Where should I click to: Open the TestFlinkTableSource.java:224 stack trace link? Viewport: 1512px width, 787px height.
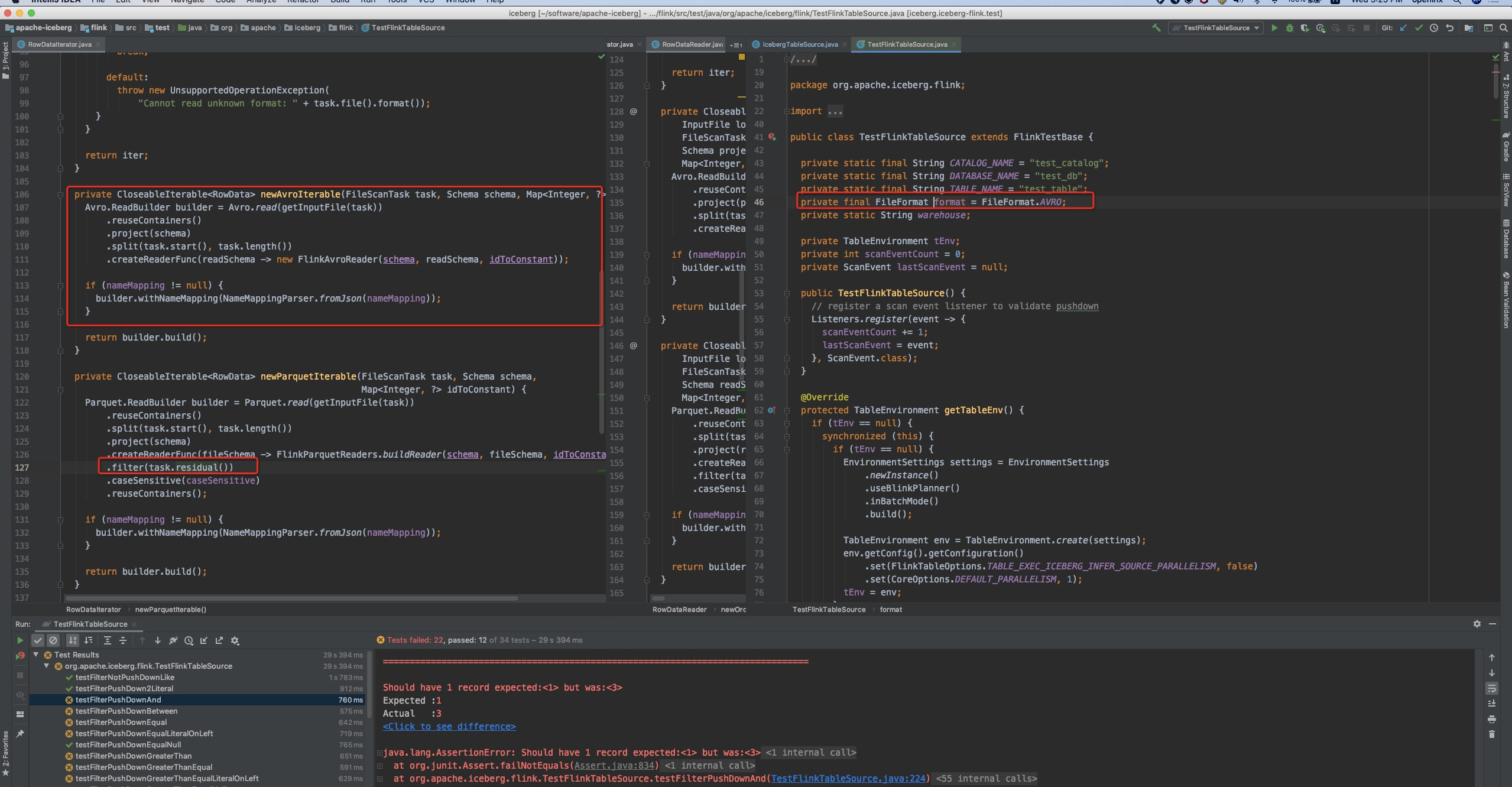click(848, 778)
